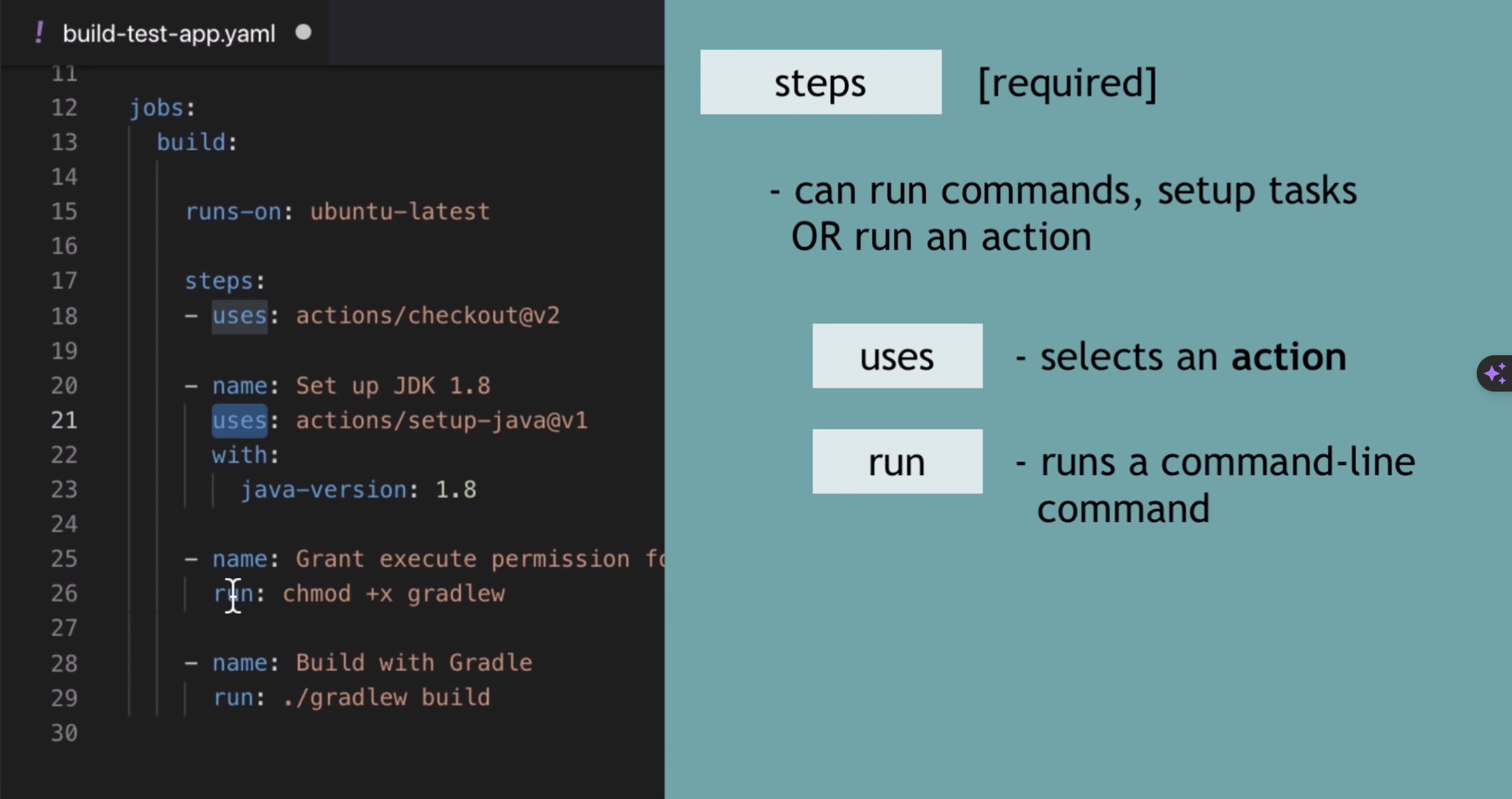Click 'can run commands, setup tasks' text
Screen dimensions: 1512x799
pos(1076,191)
